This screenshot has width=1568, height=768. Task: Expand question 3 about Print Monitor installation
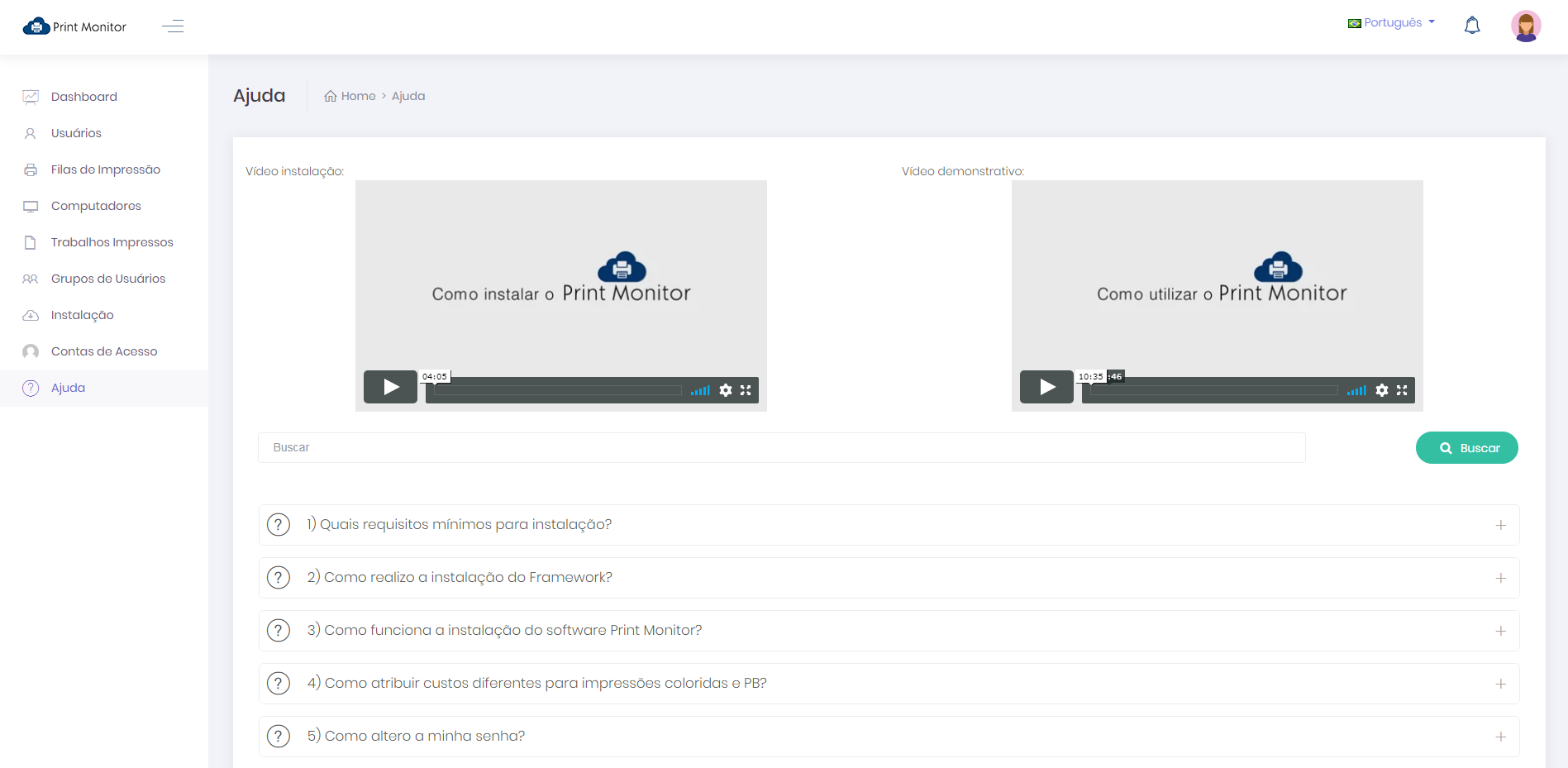point(889,631)
